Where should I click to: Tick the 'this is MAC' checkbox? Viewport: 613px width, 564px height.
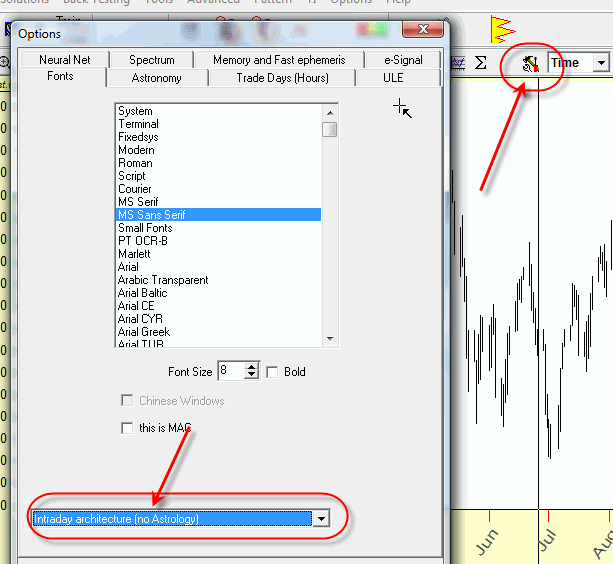tap(127, 428)
